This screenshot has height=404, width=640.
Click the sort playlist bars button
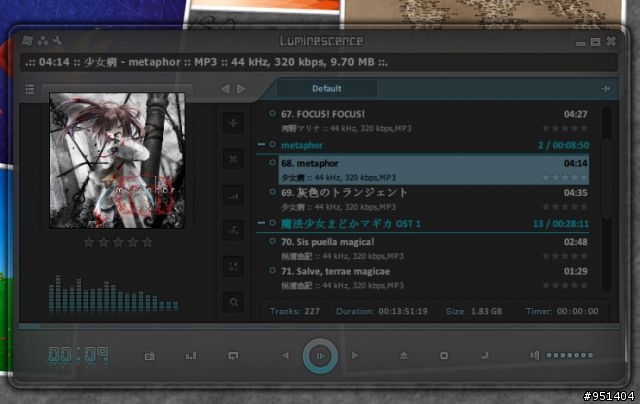(233, 195)
